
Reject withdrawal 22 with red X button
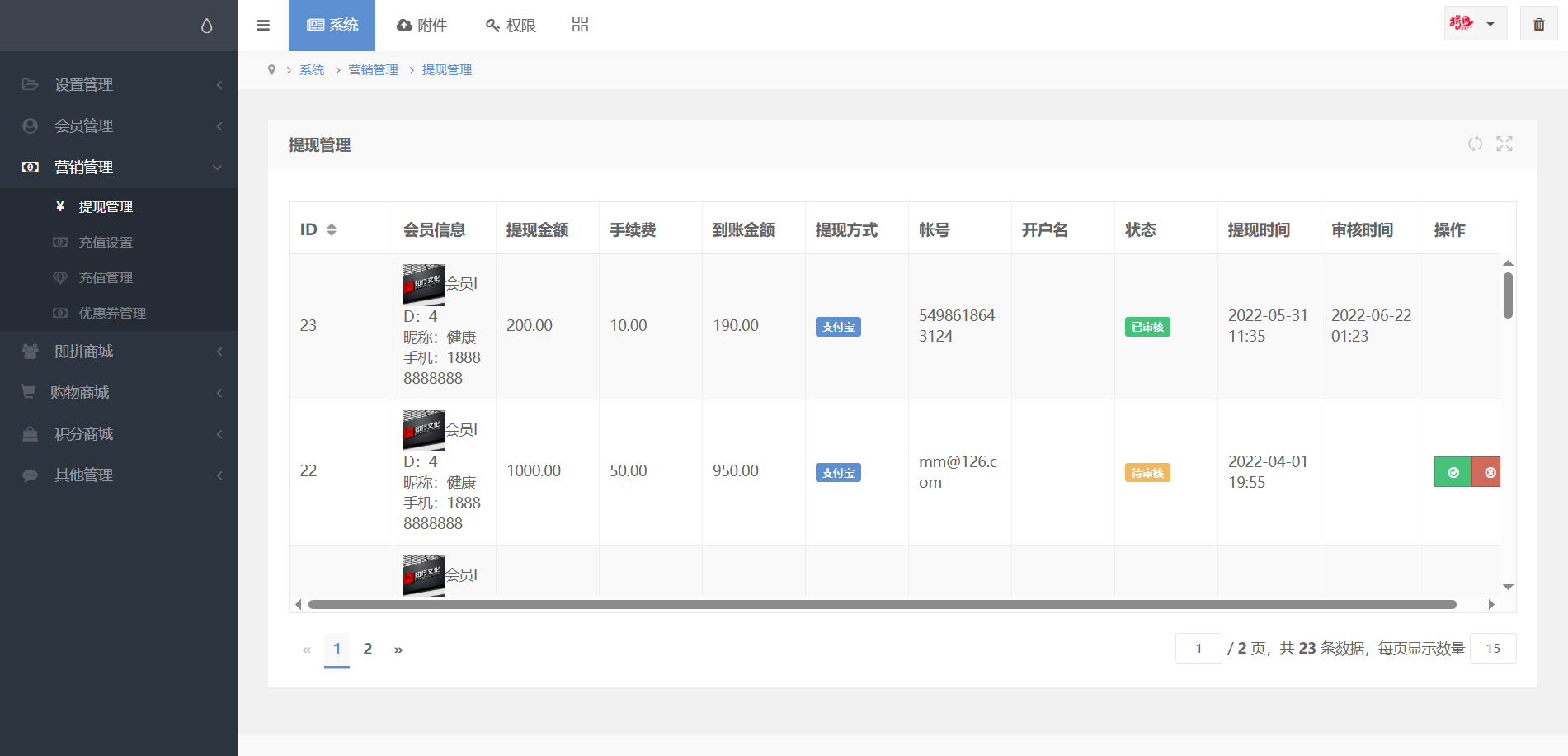pyautogui.click(x=1488, y=472)
